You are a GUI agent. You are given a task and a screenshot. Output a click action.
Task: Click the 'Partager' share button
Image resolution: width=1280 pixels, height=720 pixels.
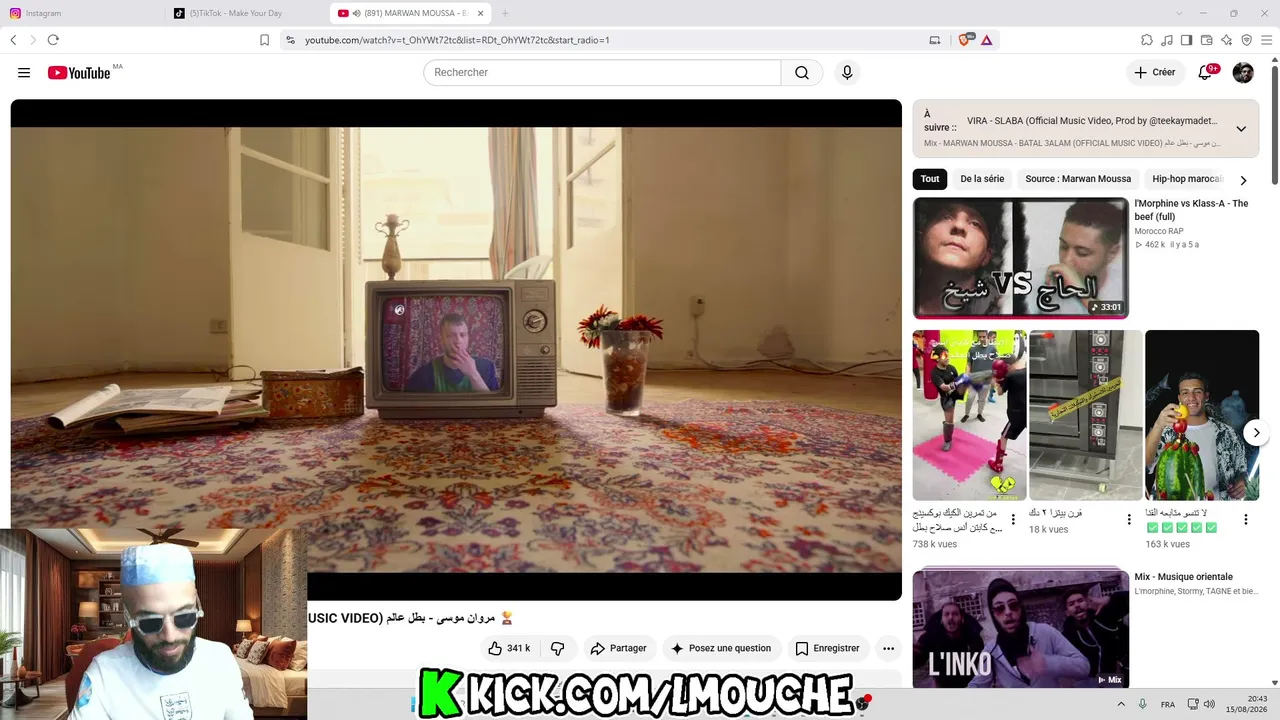618,648
